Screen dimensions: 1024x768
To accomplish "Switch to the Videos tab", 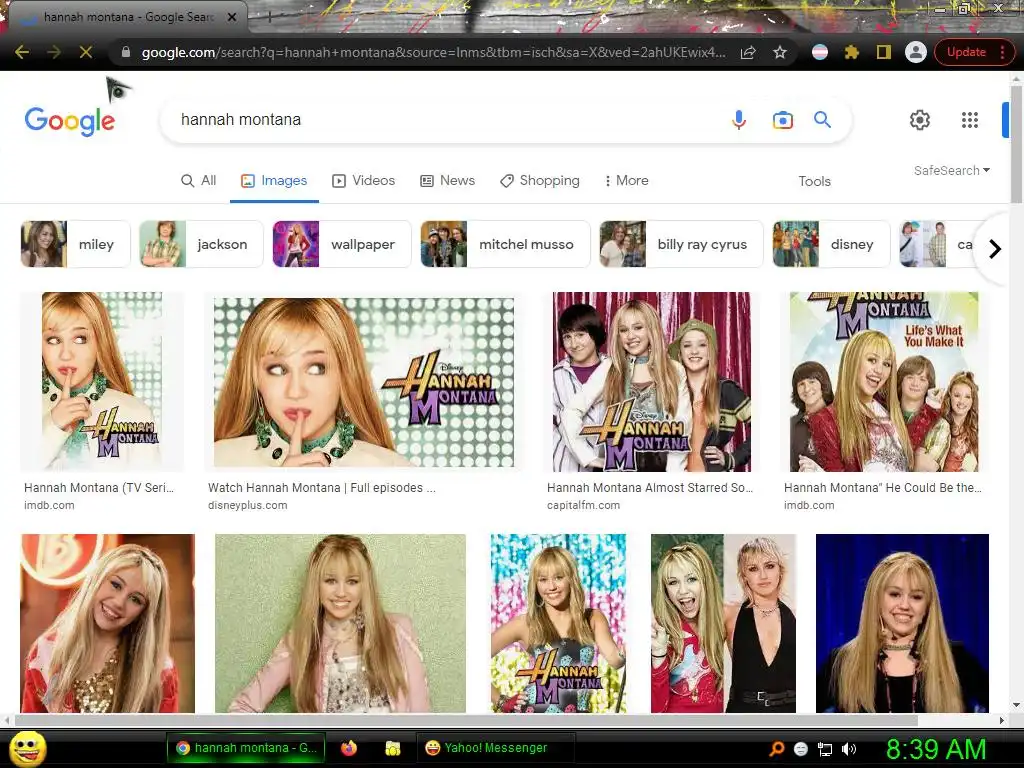I will coord(364,181).
